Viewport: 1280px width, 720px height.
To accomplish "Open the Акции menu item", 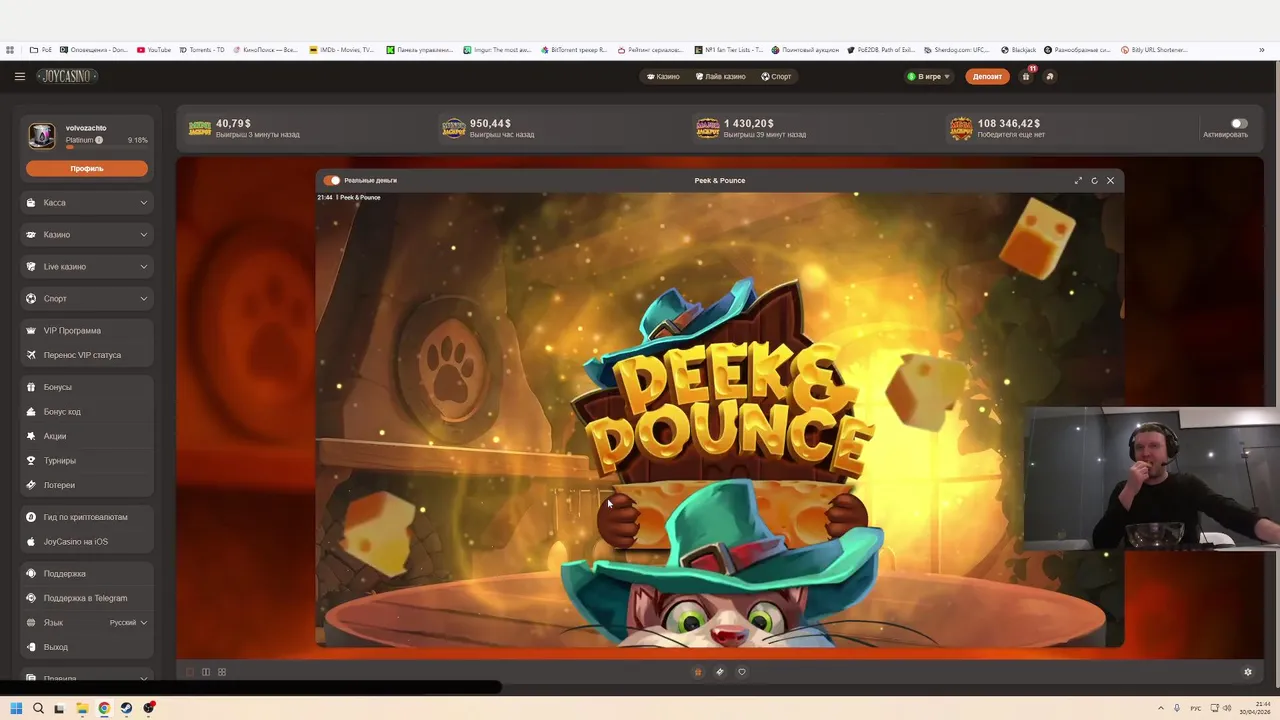I will [x=87, y=436].
